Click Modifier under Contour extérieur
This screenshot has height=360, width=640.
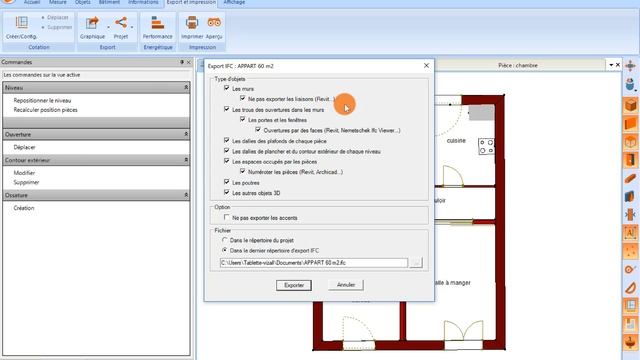pos(24,173)
